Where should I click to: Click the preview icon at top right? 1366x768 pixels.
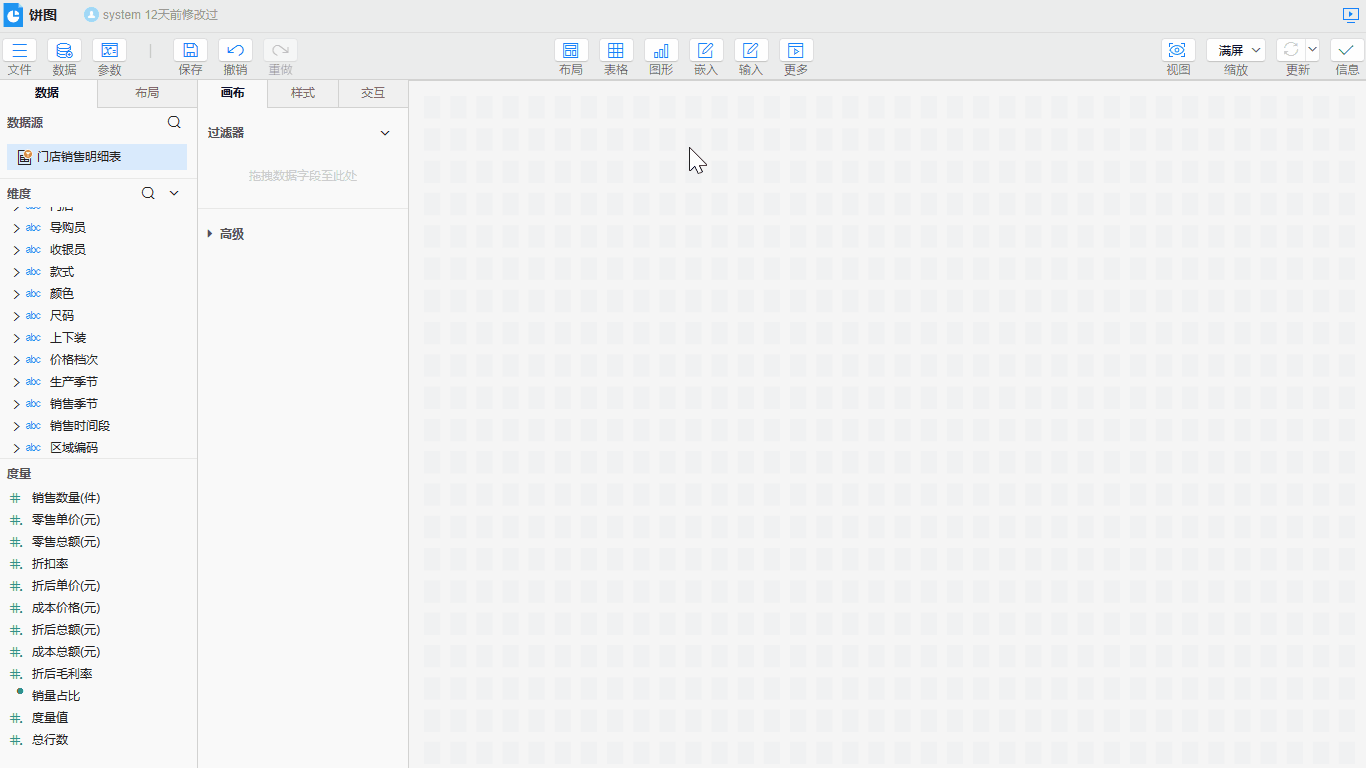pos(1350,15)
